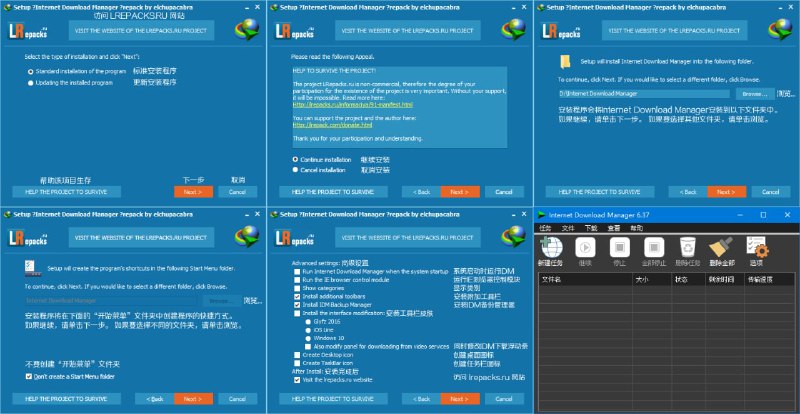The height and width of the screenshot is (414, 800).
Task: Enable the Create Desktop icon checkbox
Action: (x=296, y=353)
